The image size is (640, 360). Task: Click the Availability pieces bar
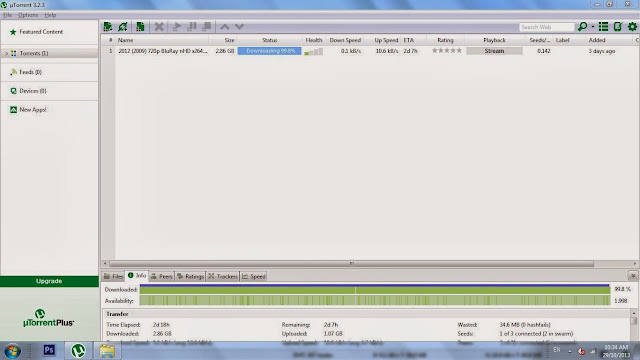(x=375, y=301)
